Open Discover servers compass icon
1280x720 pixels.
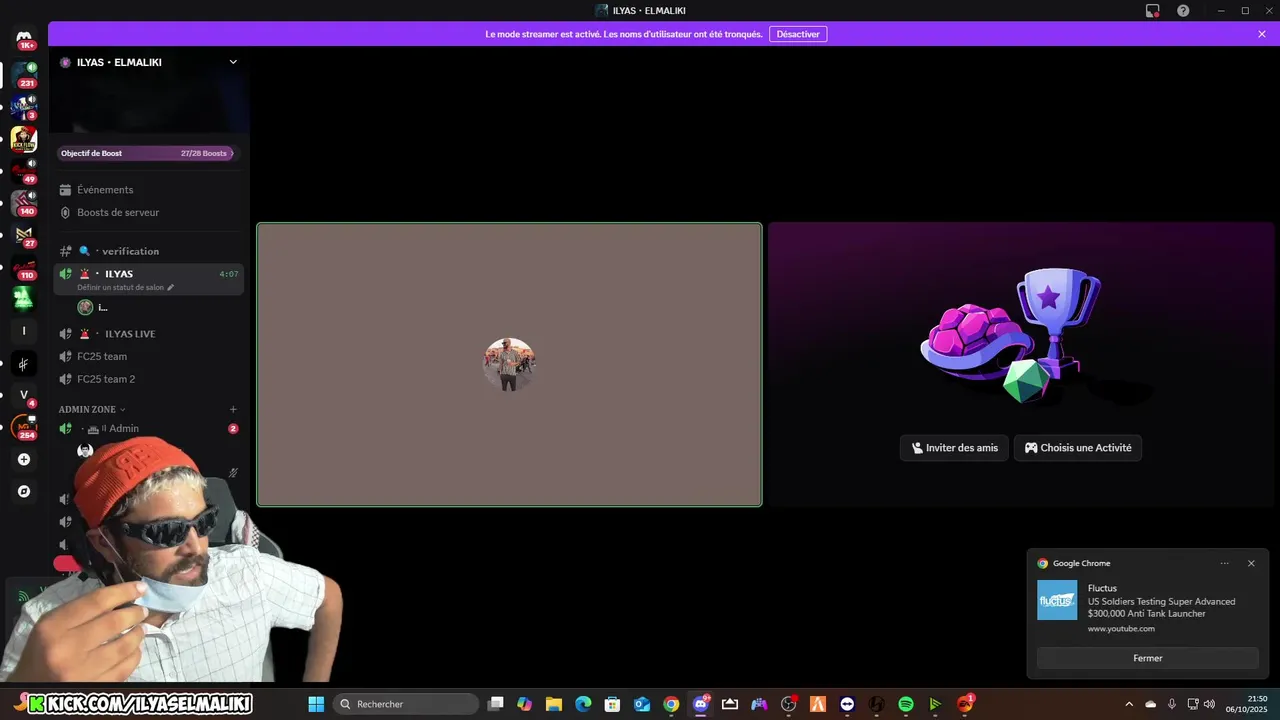[24, 491]
